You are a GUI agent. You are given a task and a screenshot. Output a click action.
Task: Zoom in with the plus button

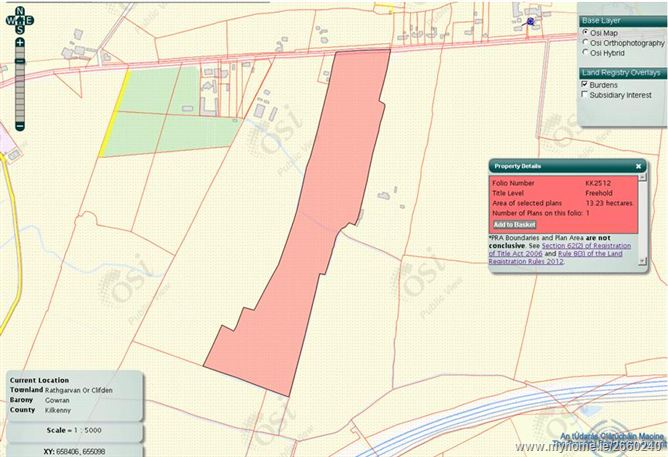(x=19, y=43)
